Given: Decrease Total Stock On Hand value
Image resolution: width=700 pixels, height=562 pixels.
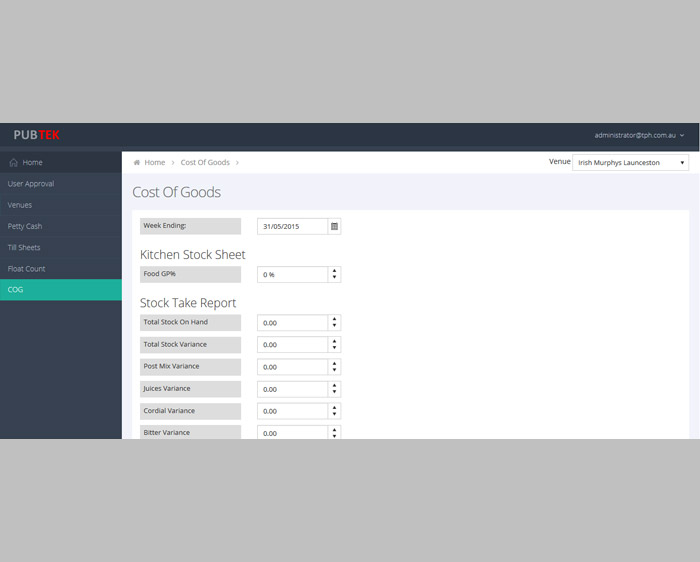Looking at the screenshot, I should [334, 326].
